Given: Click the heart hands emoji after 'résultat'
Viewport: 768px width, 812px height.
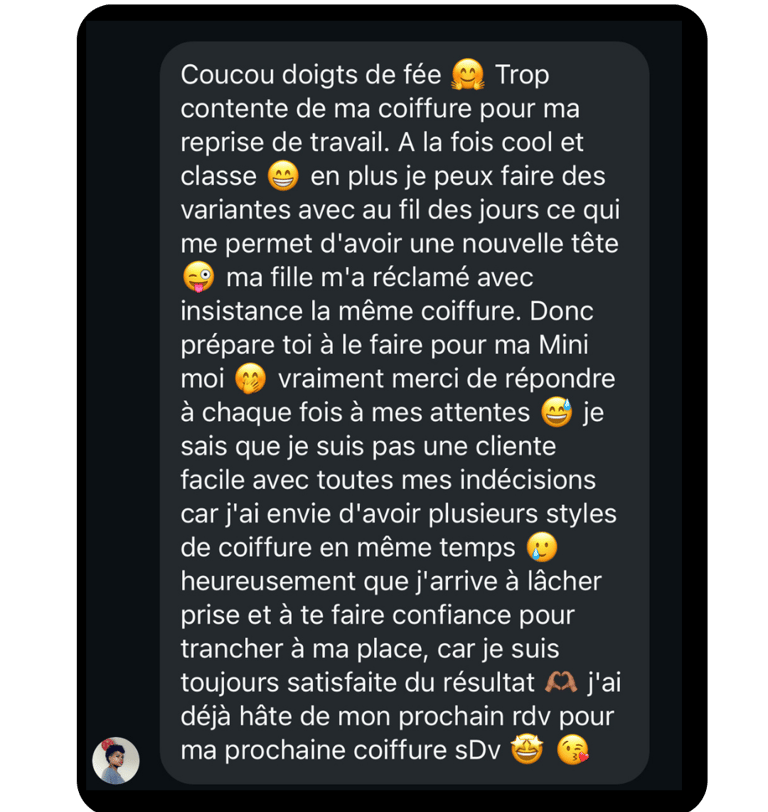Looking at the screenshot, I should (561, 682).
